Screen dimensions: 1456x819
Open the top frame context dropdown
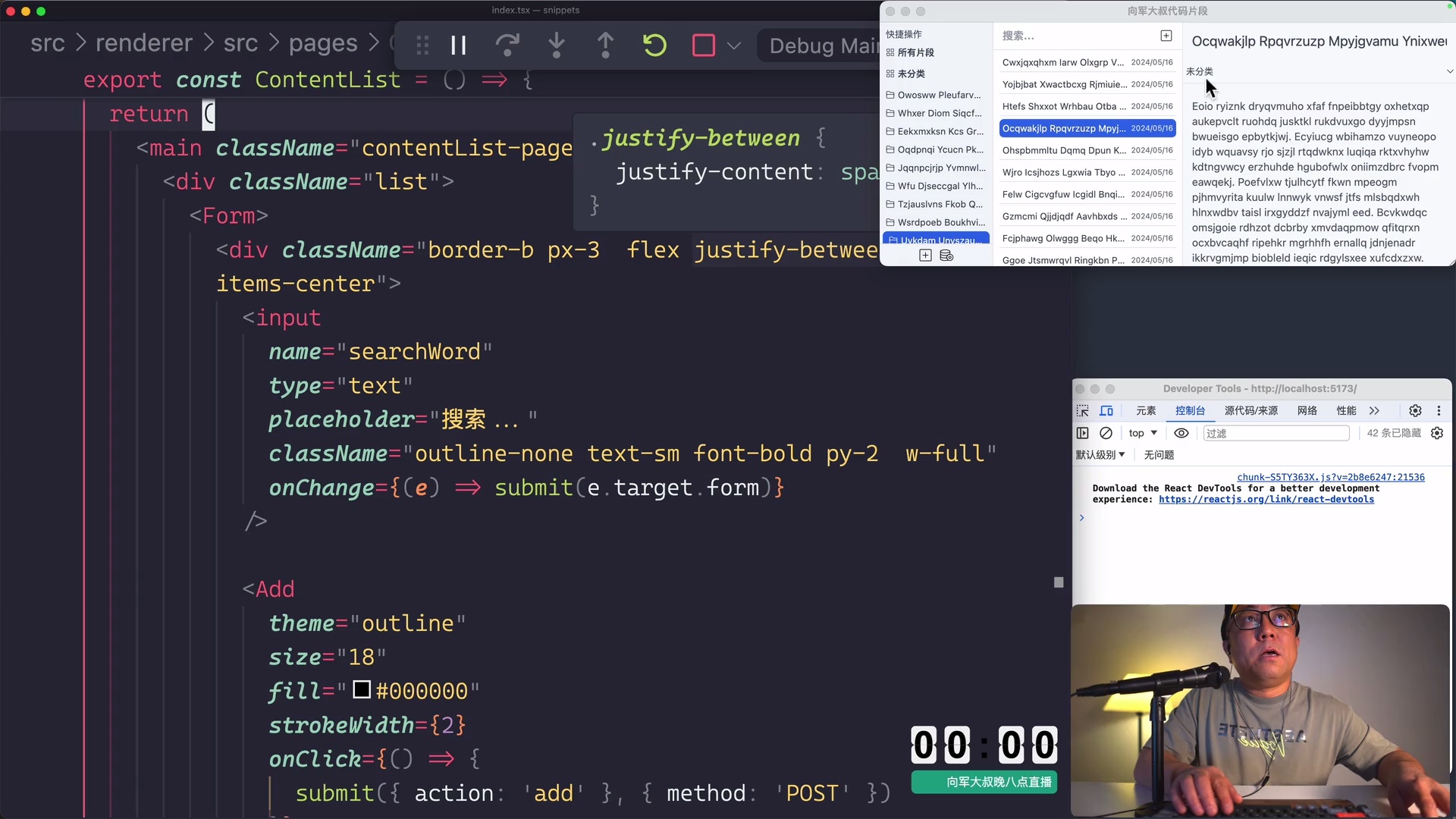(x=1142, y=433)
